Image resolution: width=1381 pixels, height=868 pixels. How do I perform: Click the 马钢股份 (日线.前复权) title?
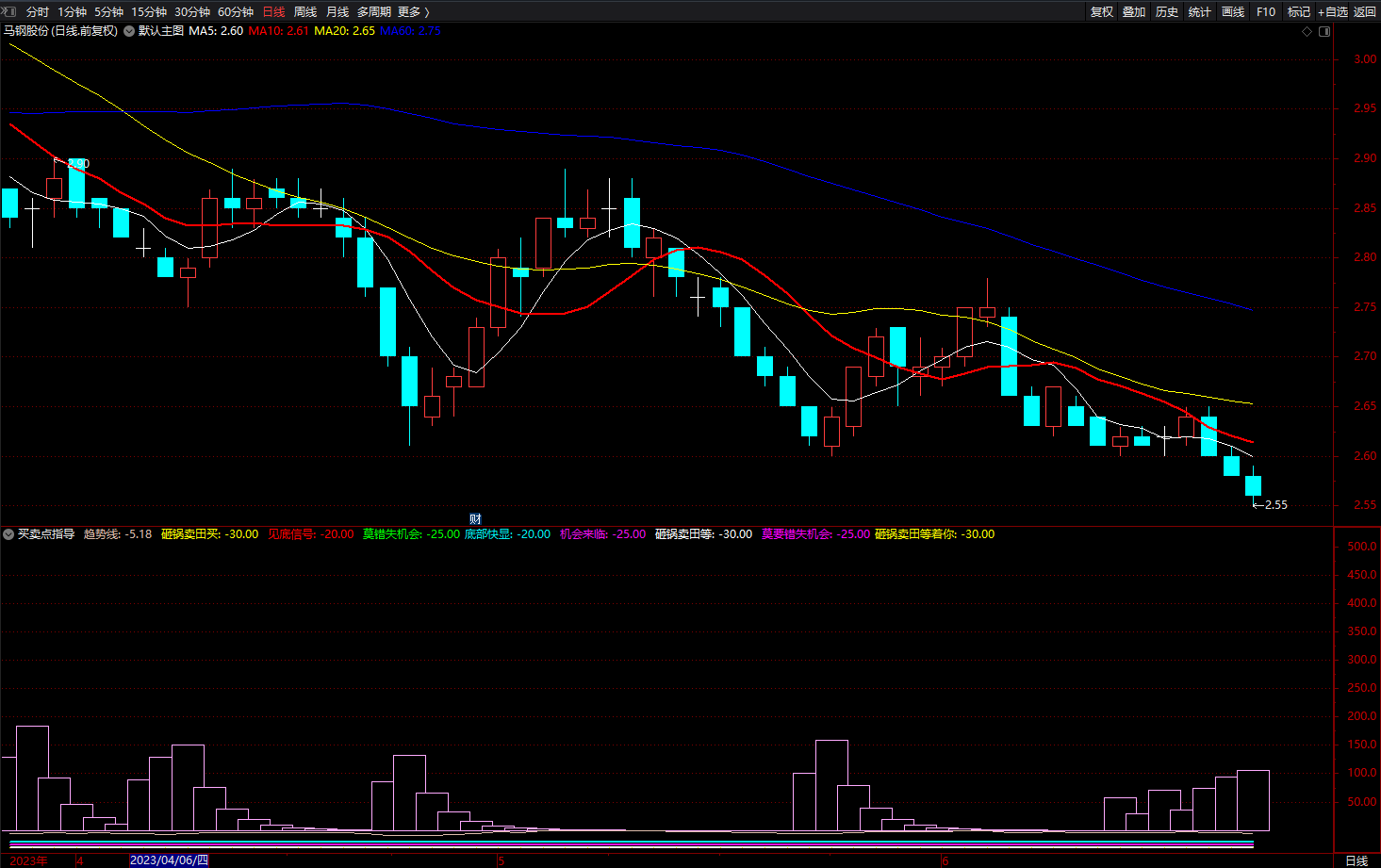pos(60,31)
